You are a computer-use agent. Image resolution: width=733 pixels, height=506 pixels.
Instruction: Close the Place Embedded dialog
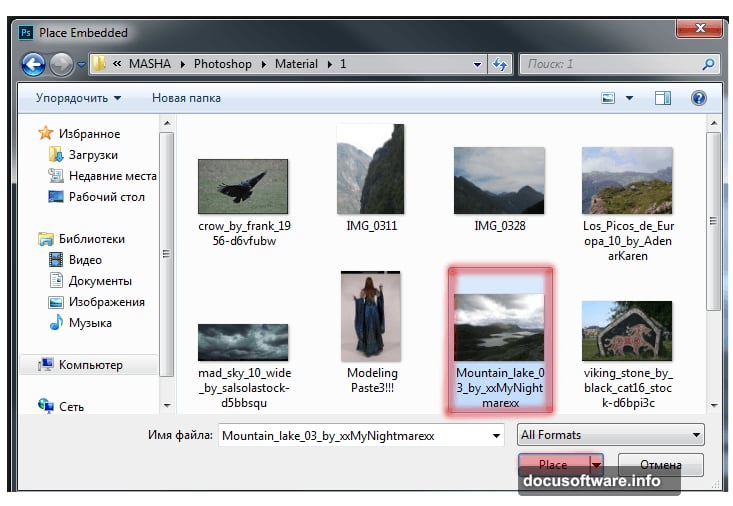700,28
